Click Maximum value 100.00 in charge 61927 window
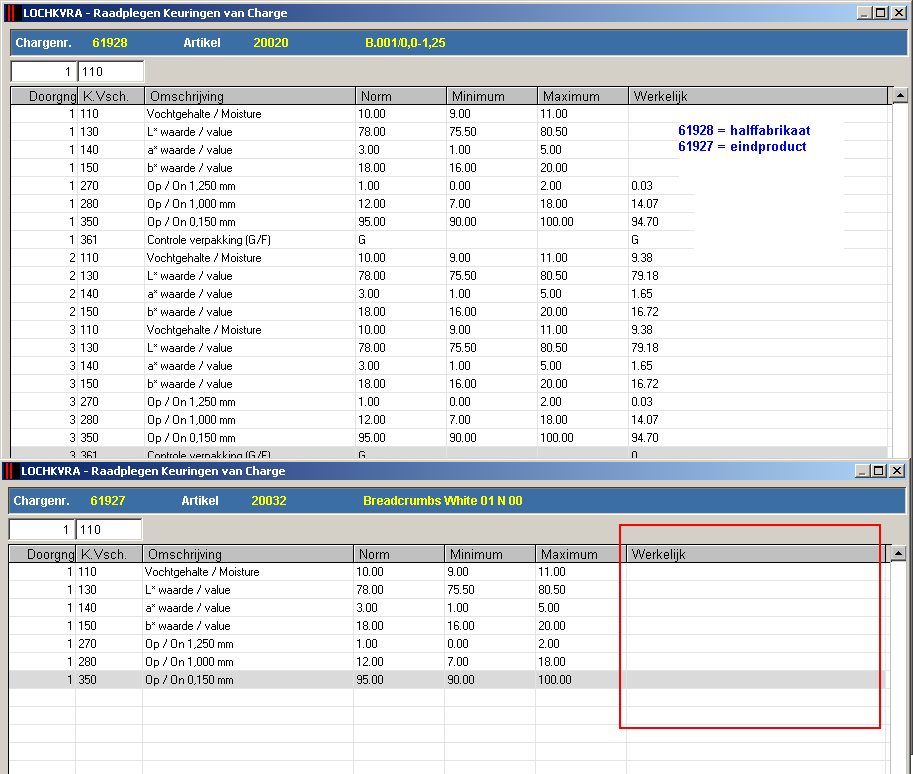This screenshot has width=913, height=774. point(555,680)
